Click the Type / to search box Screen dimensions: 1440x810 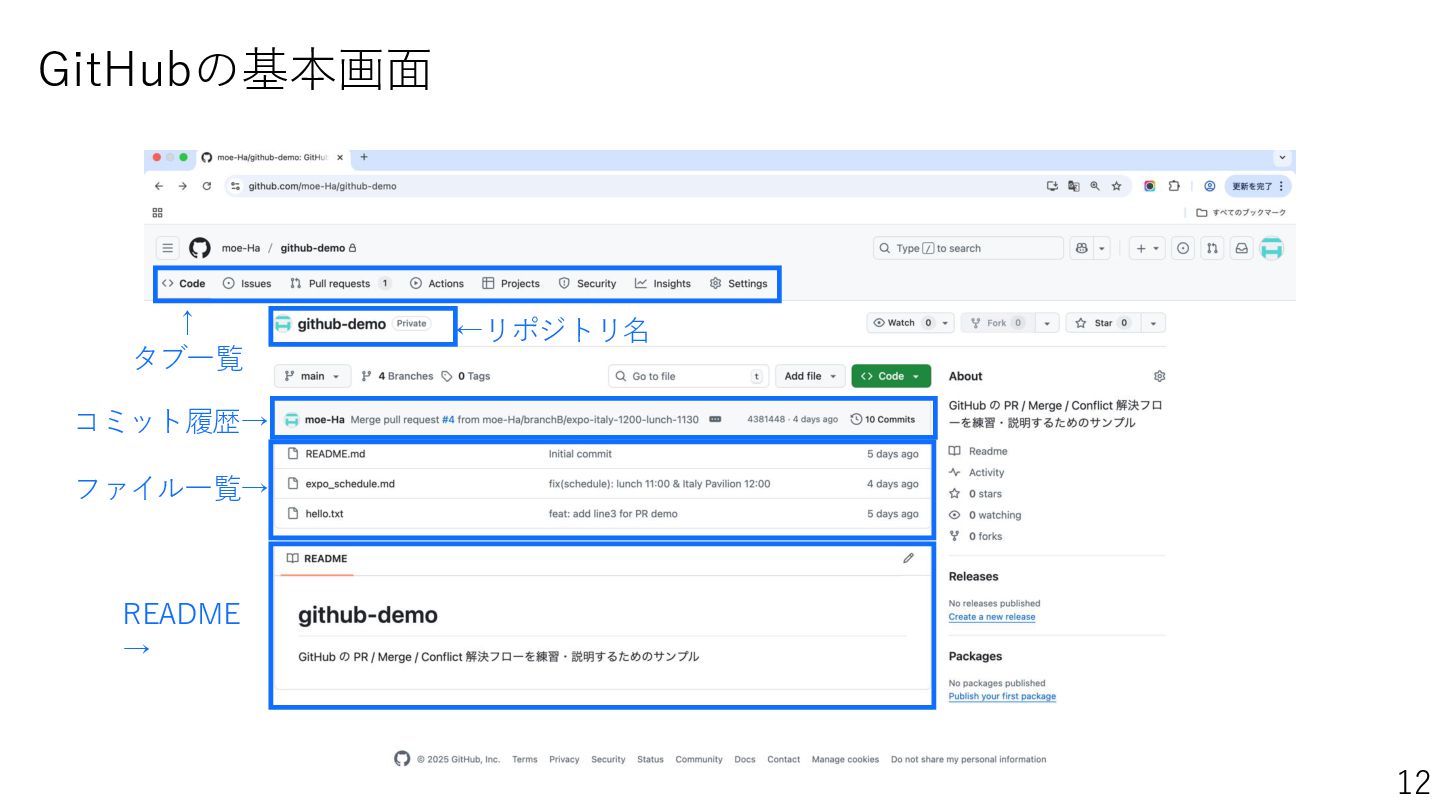pos(968,248)
